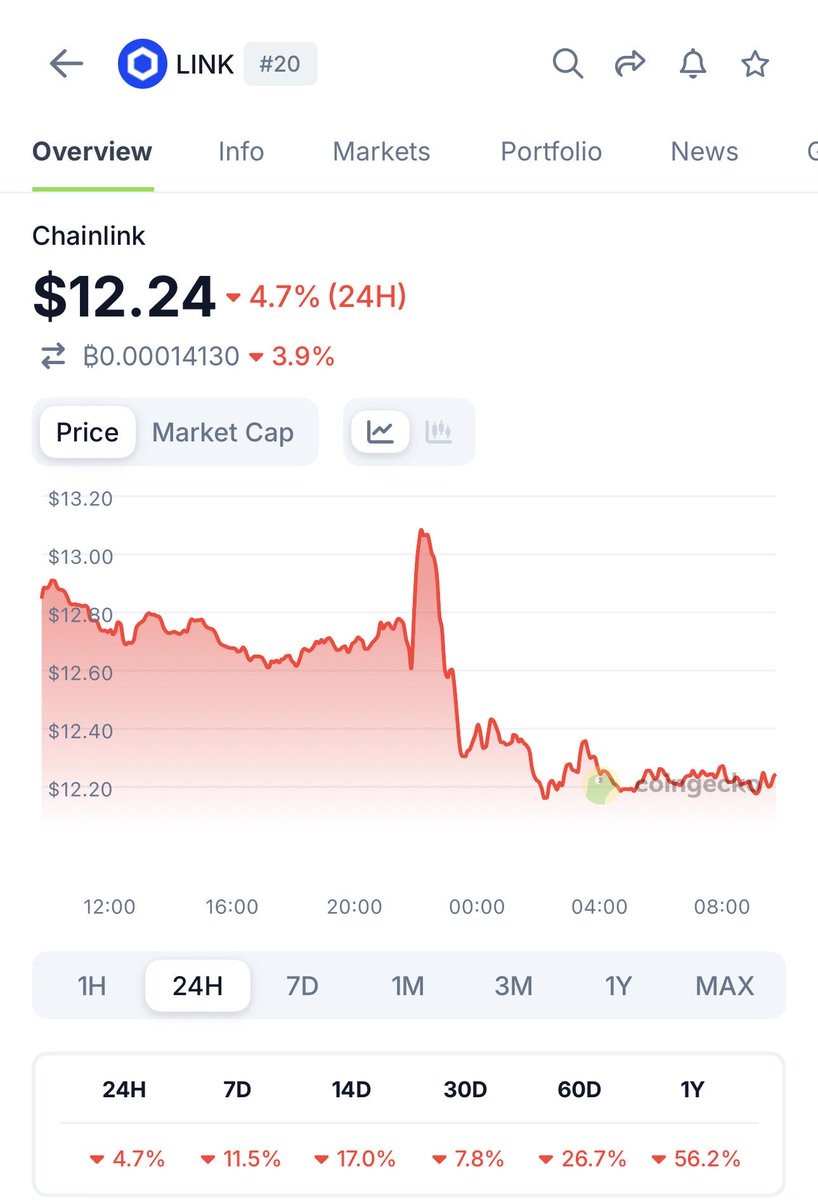Tap the share arrow icon
The height and width of the screenshot is (1200, 818).
(630, 65)
